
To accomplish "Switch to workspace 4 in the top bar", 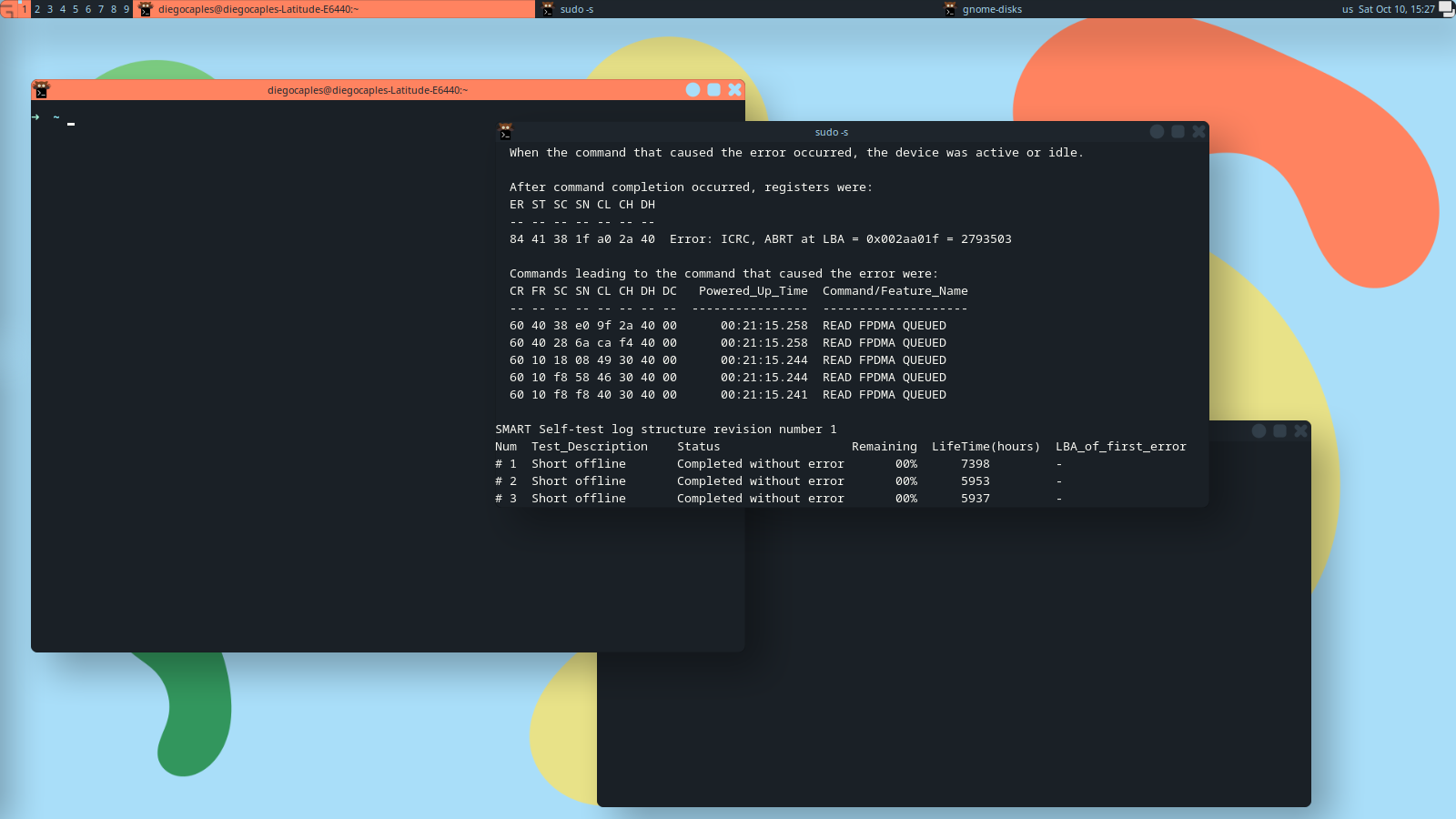I will point(63,9).
